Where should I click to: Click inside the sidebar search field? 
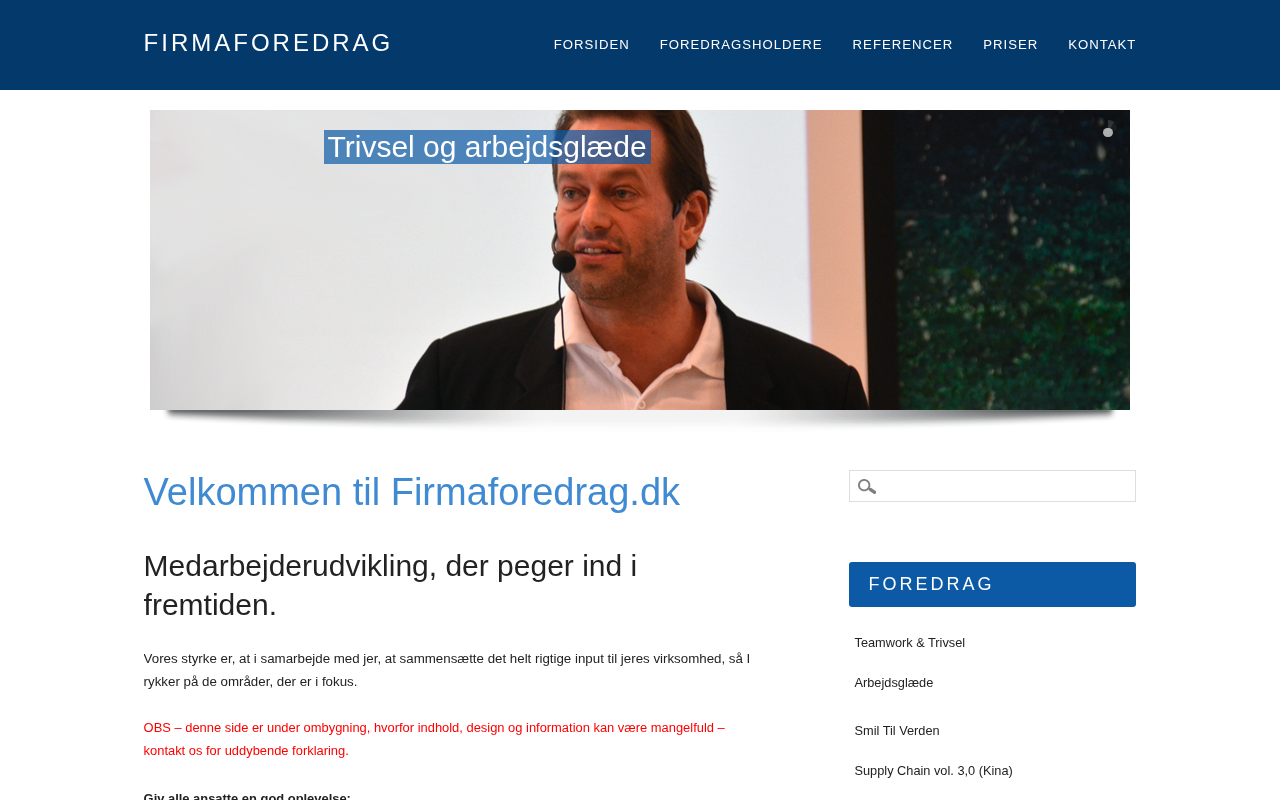click(x=992, y=486)
